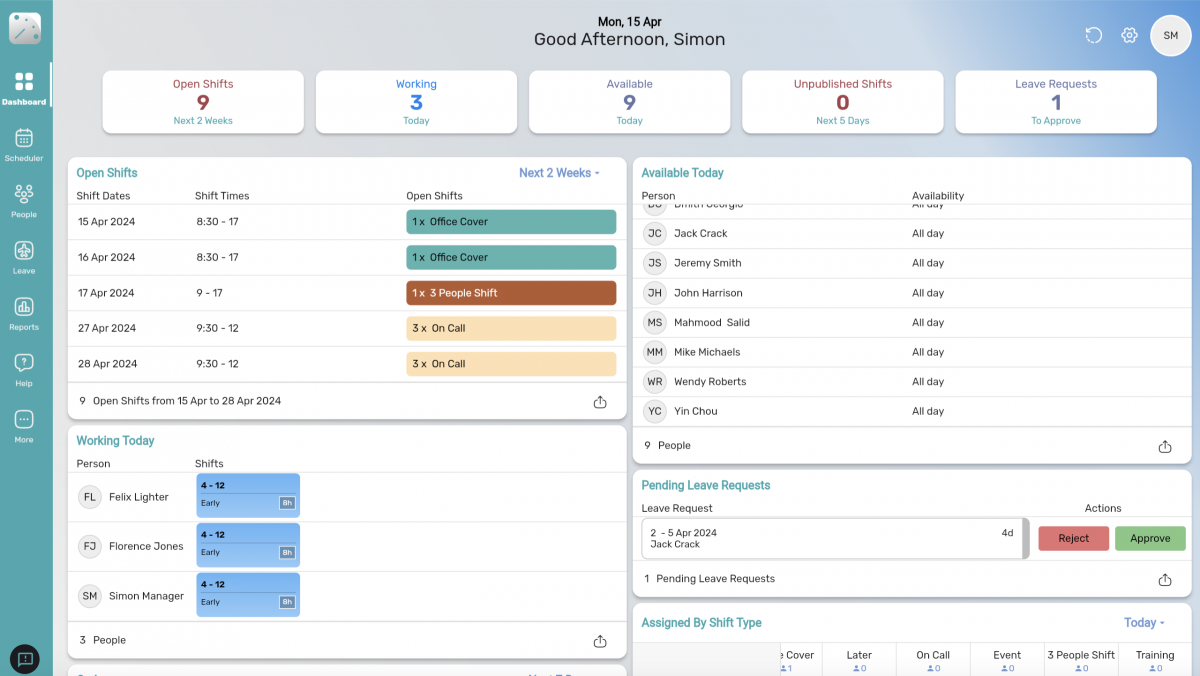Export the Open Shifts list via share icon
This screenshot has width=1200, height=676.
[600, 402]
